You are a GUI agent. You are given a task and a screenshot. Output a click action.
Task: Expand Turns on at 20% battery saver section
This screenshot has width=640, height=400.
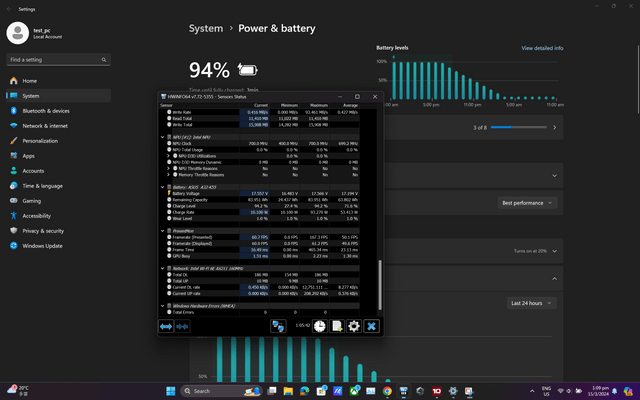click(554, 251)
